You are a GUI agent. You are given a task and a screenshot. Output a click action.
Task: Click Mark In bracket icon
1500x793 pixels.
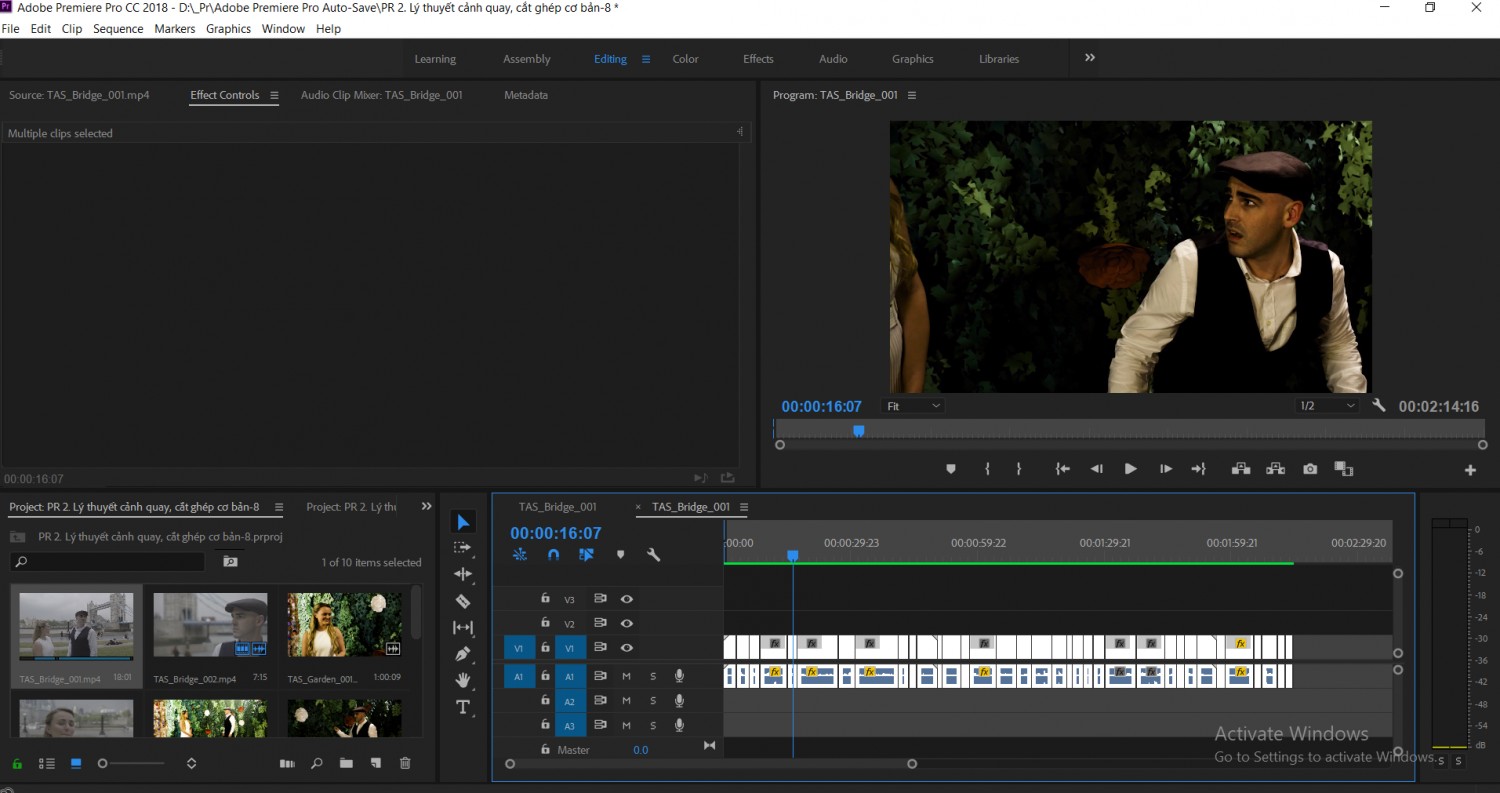(x=987, y=469)
